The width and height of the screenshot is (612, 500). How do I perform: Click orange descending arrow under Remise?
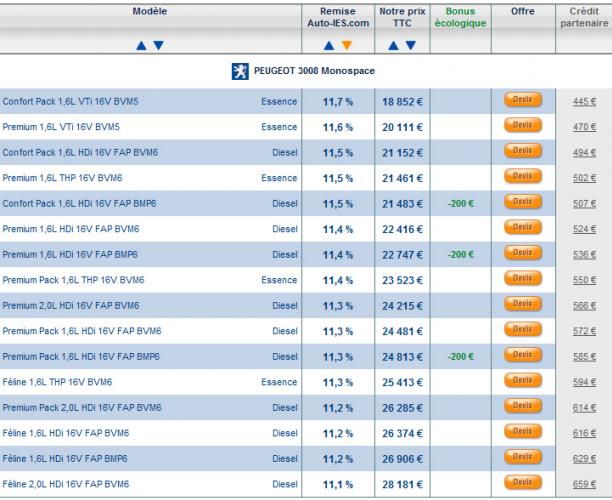click(347, 46)
